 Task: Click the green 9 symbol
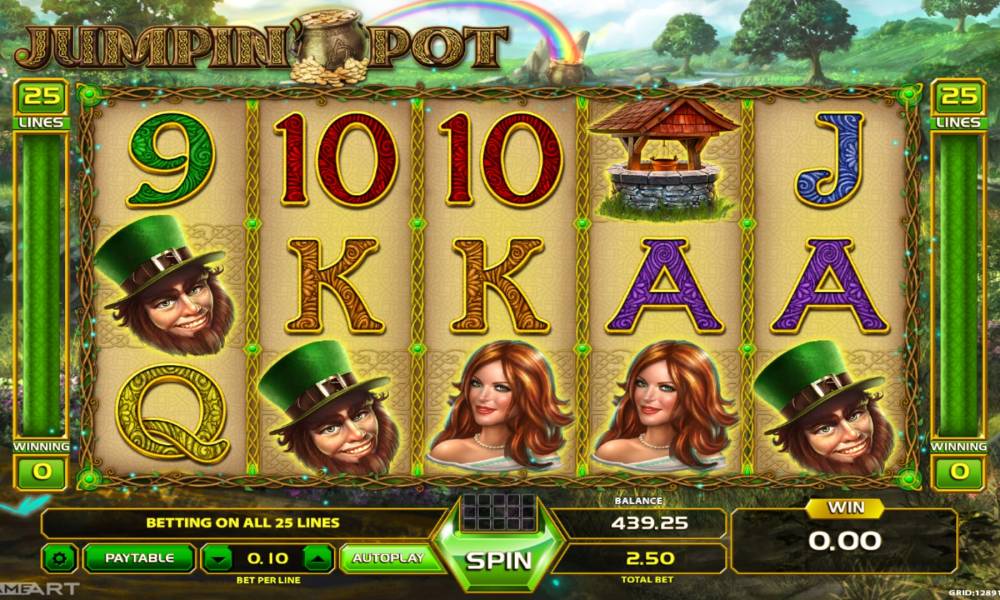171,159
